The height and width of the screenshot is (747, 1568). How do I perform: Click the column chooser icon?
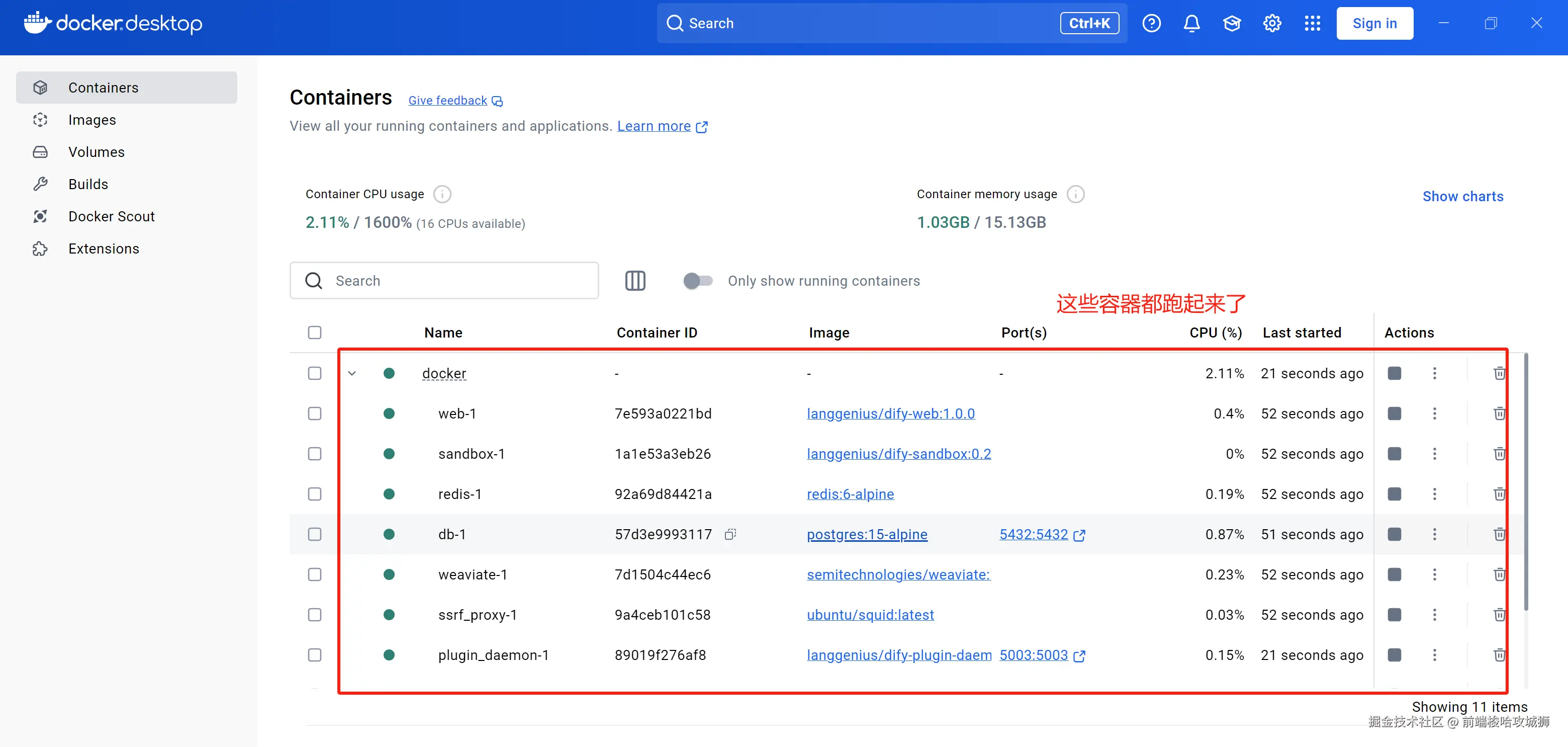tap(635, 281)
